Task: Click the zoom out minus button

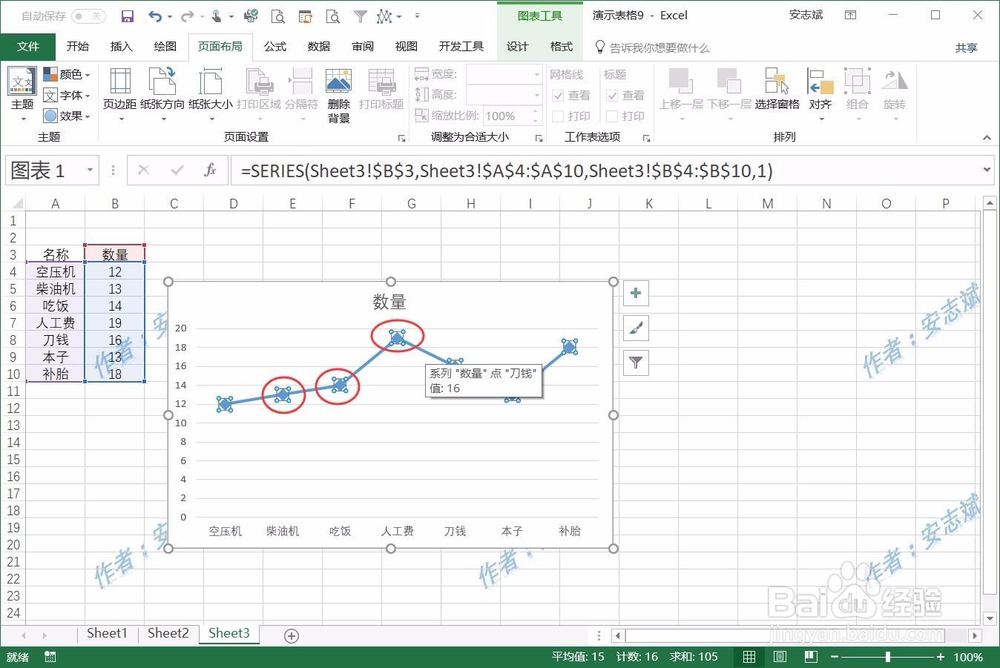Action: [x=835, y=657]
